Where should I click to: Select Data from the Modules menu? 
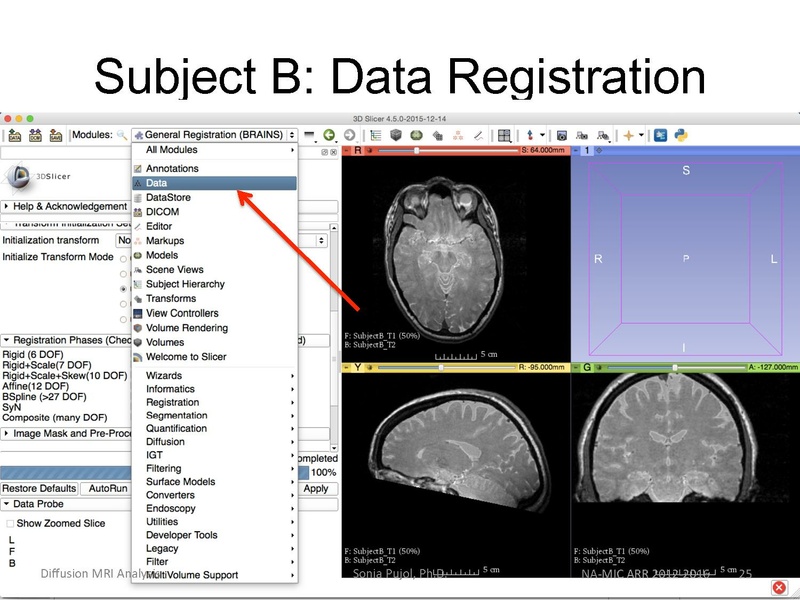162,182
